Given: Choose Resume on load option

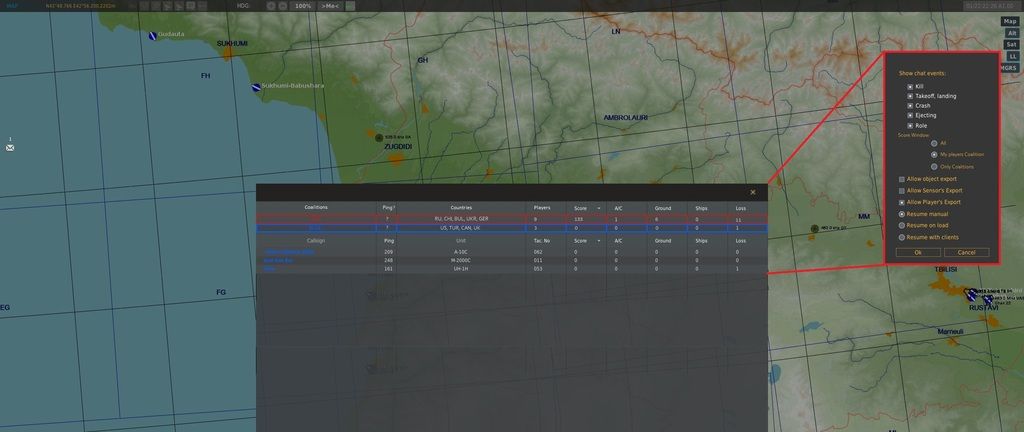Looking at the screenshot, I should 902,226.
